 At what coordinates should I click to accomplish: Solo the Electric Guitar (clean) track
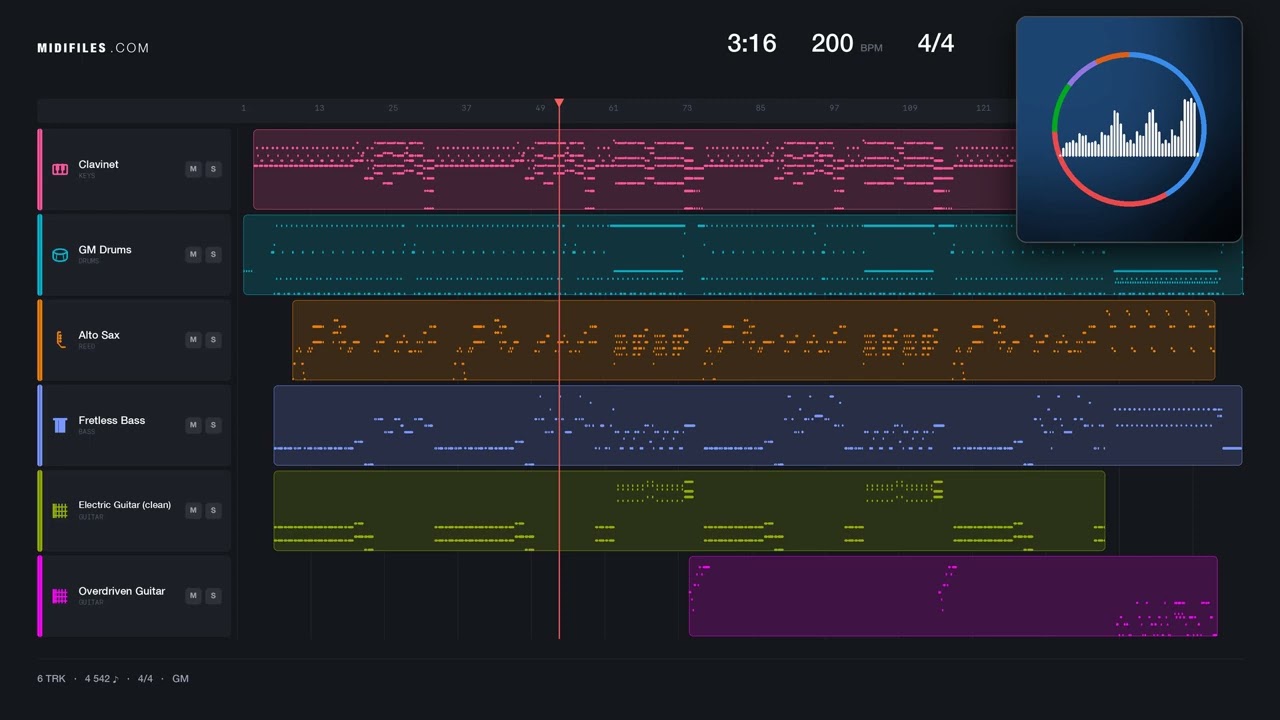pyautogui.click(x=212, y=510)
